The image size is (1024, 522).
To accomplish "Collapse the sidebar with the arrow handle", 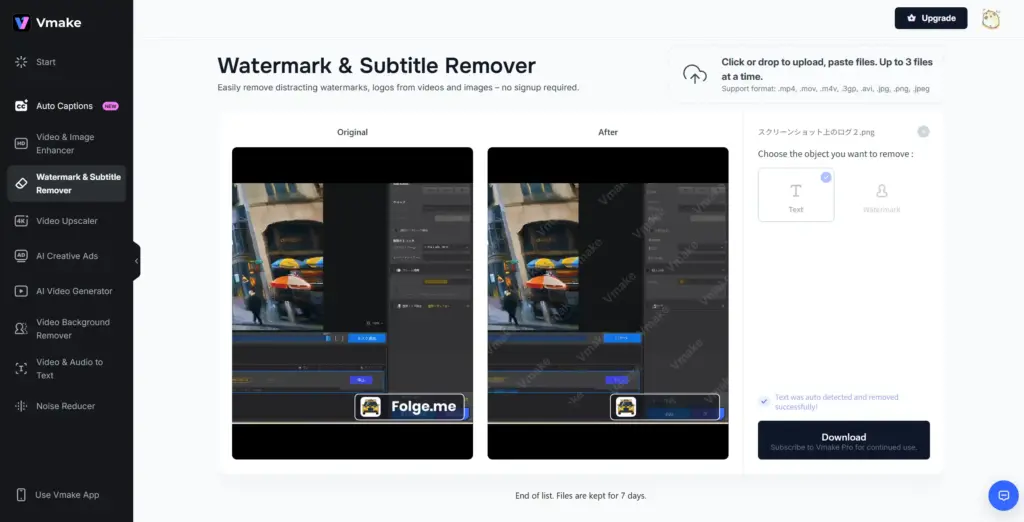I will click(136, 261).
